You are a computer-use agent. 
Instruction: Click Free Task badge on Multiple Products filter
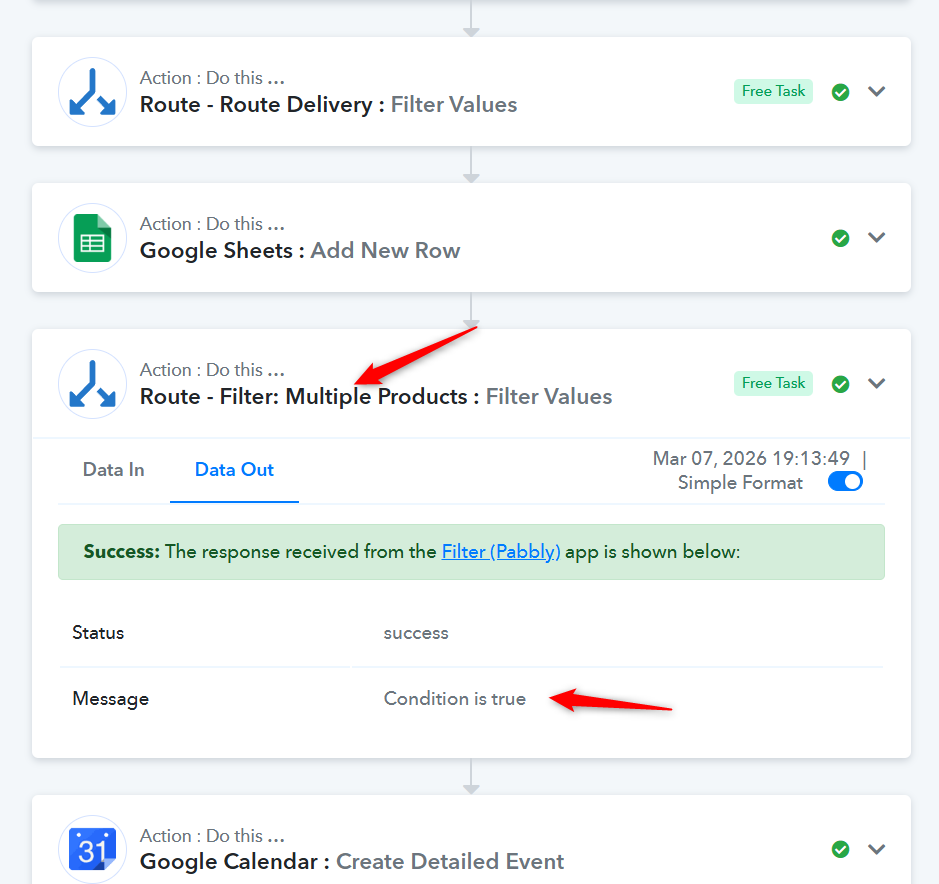(773, 383)
